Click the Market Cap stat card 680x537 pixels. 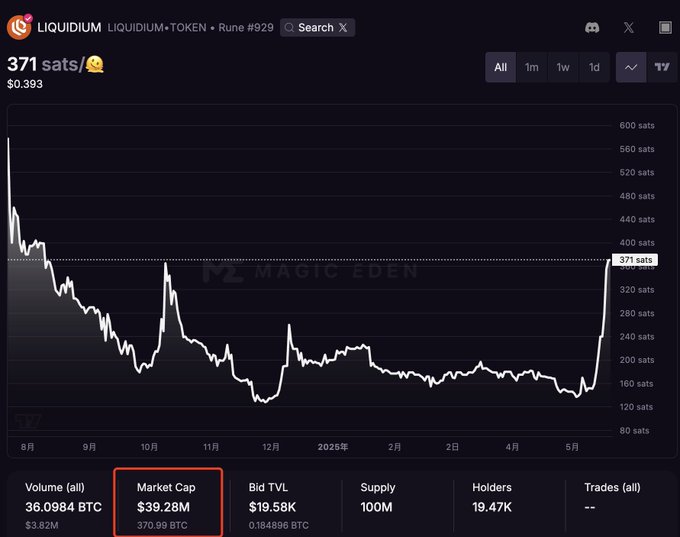click(x=168, y=504)
